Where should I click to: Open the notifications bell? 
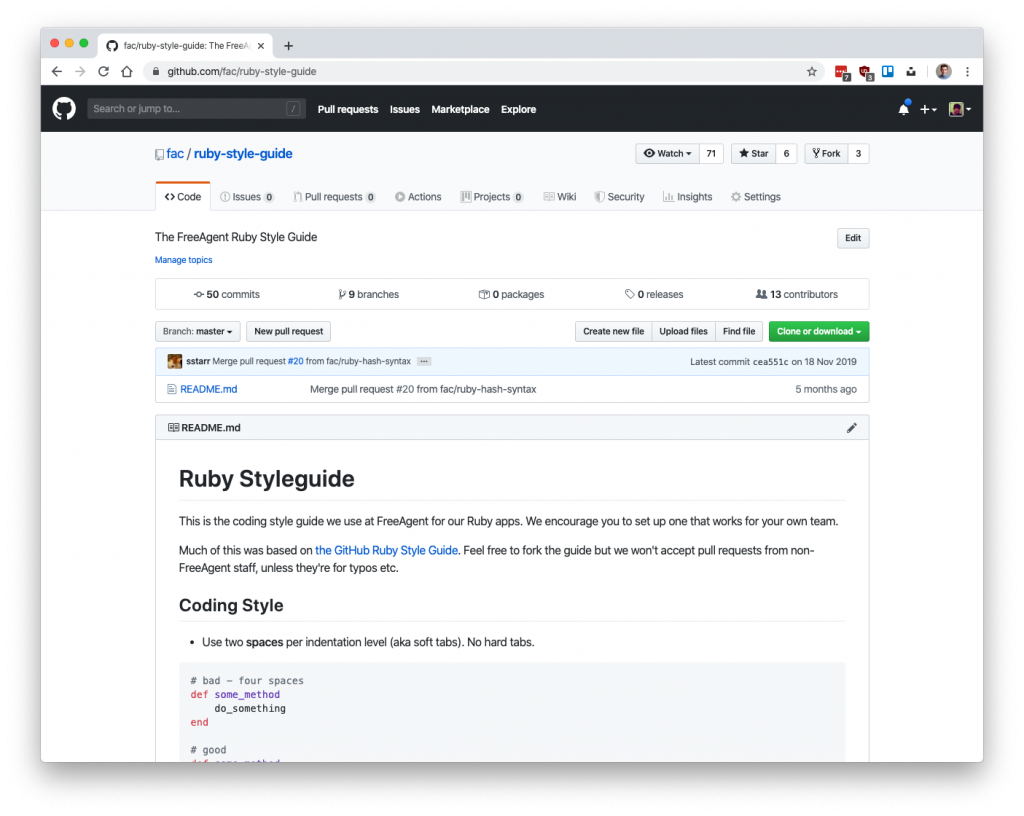(x=904, y=108)
